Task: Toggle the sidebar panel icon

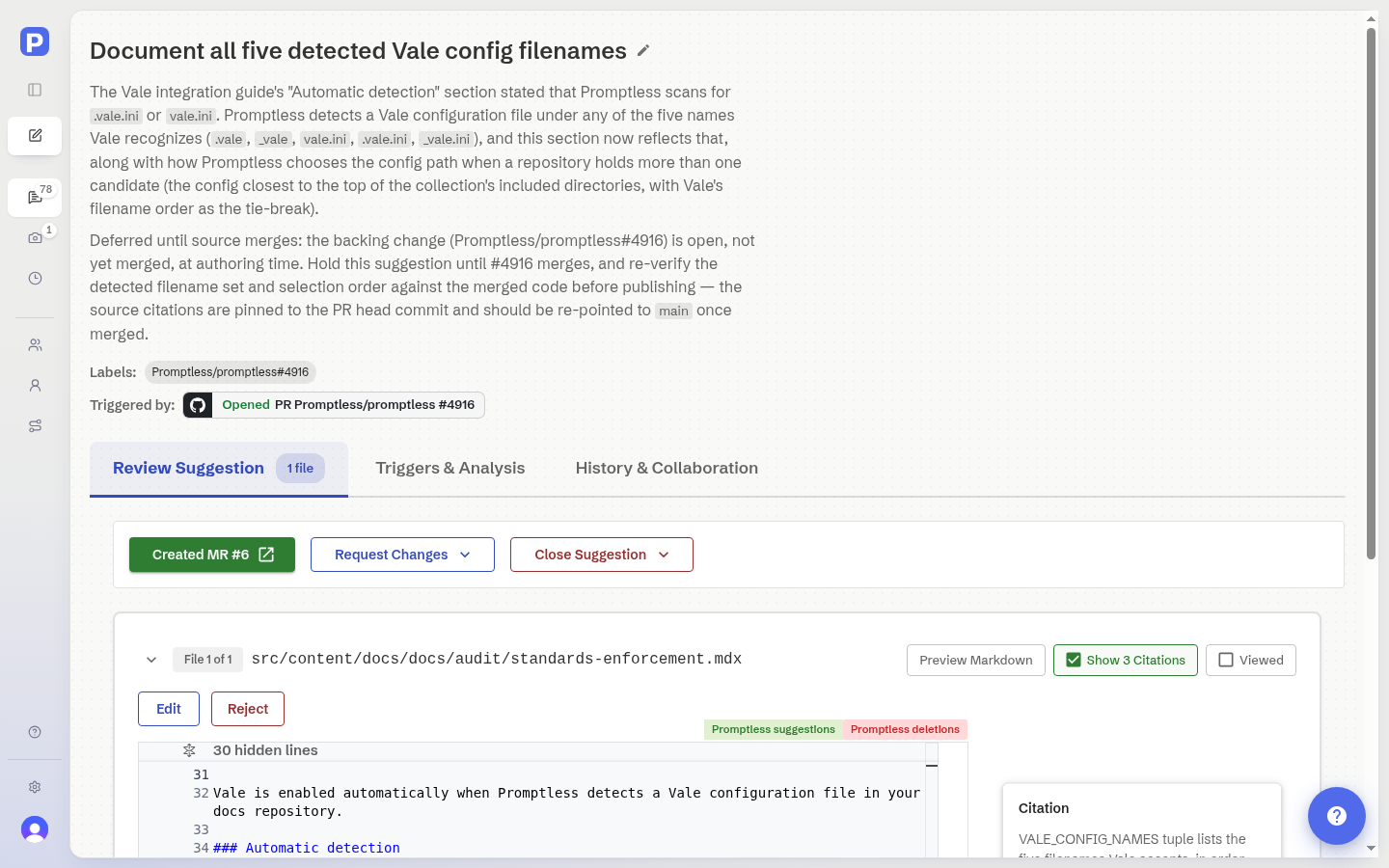Action: click(35, 90)
